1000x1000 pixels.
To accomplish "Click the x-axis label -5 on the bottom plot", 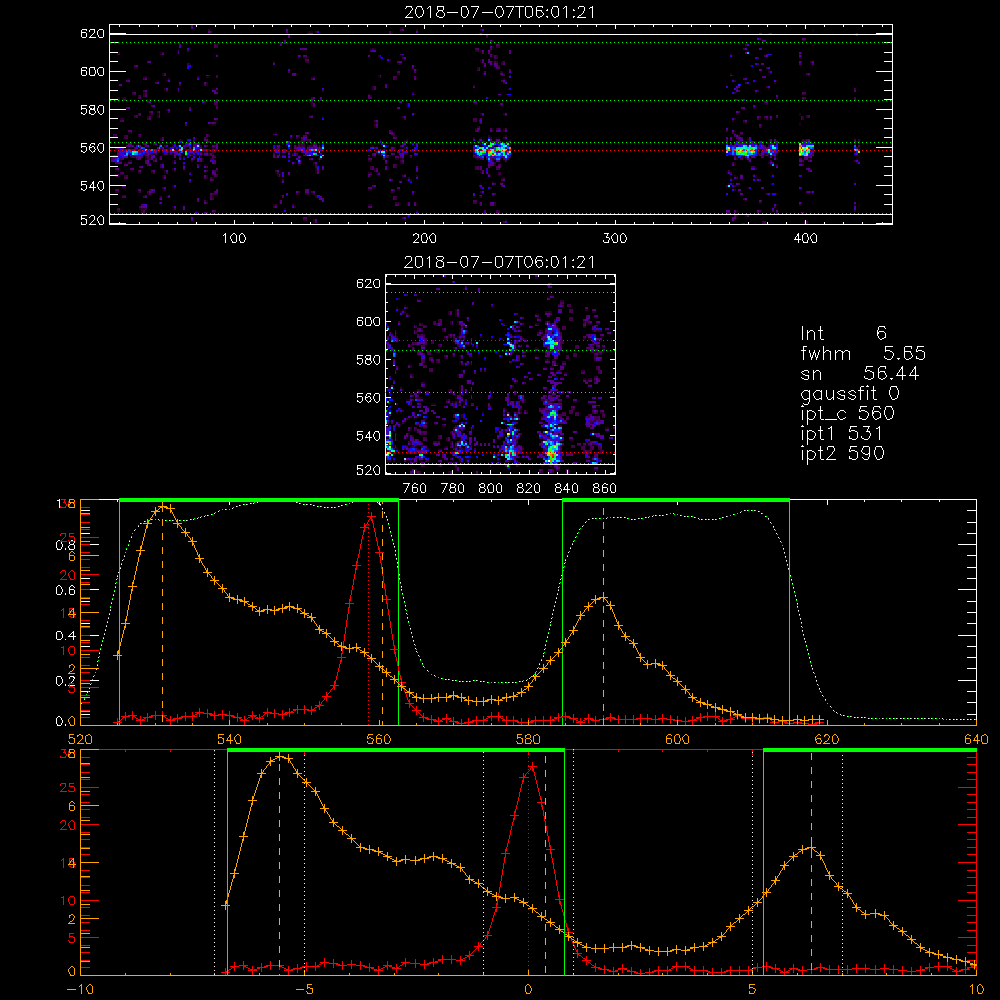I will (304, 990).
